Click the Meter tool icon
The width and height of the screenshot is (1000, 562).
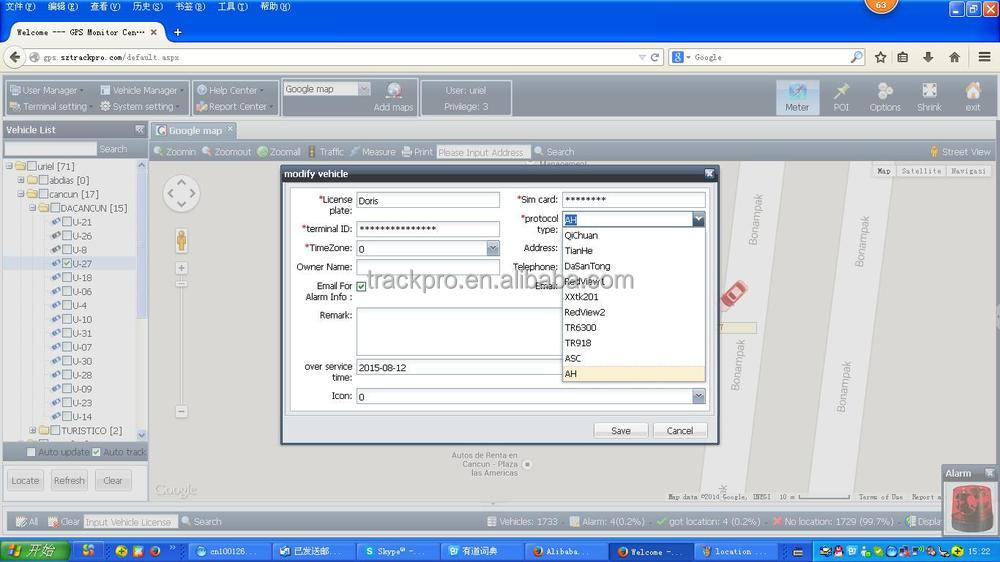tap(797, 92)
